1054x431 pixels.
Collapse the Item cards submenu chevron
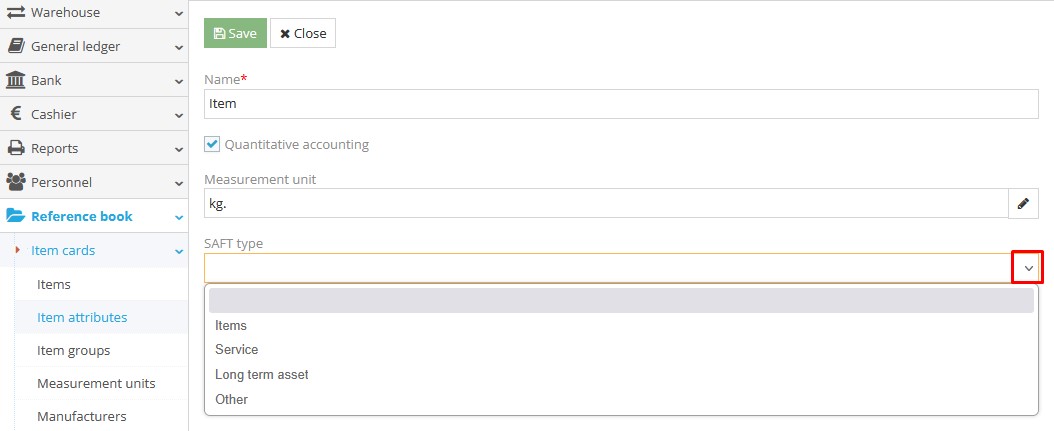coord(178,251)
